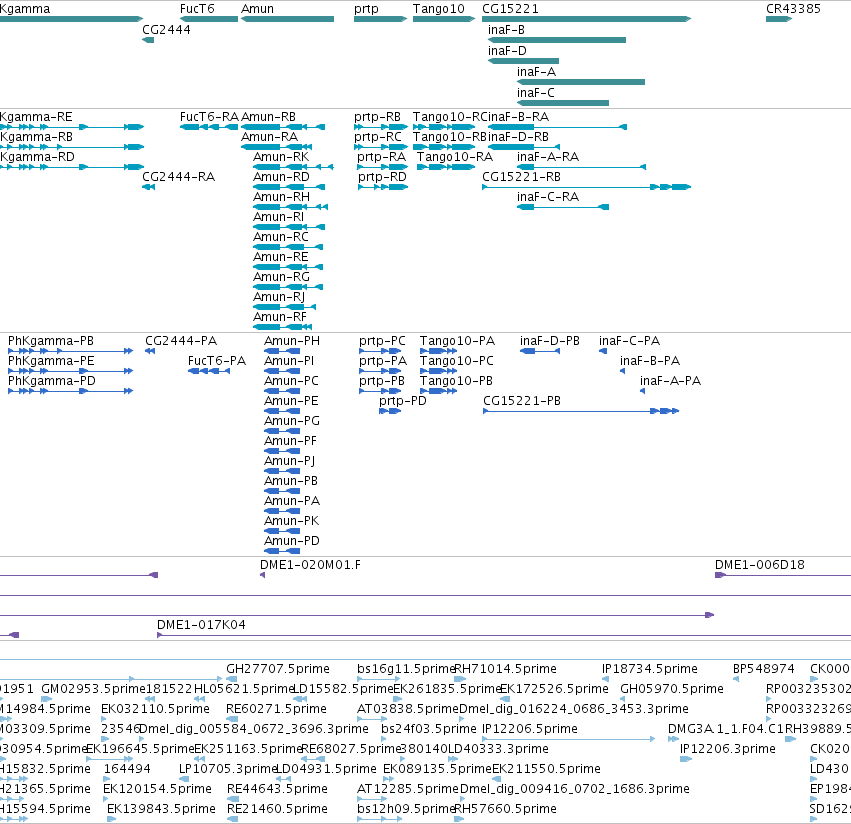851x824 pixels.
Task: Select the FucT6 gene label
Action: coord(197,9)
